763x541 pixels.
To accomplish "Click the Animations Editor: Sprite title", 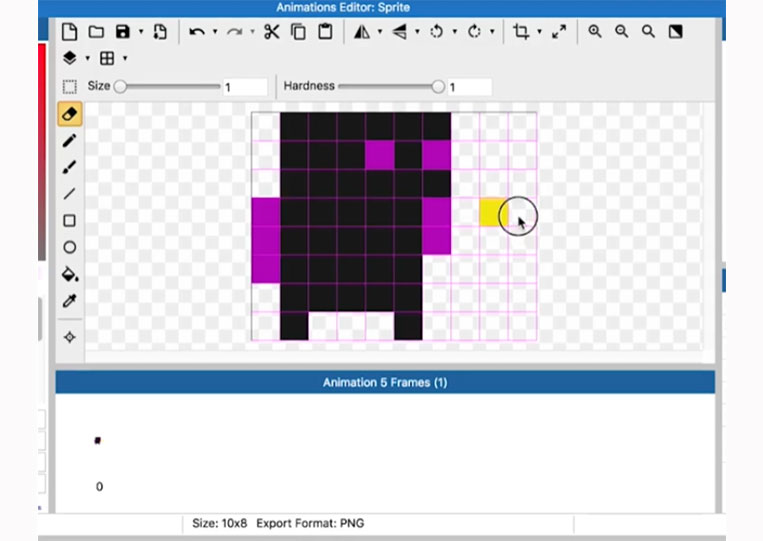I will (x=343, y=7).
